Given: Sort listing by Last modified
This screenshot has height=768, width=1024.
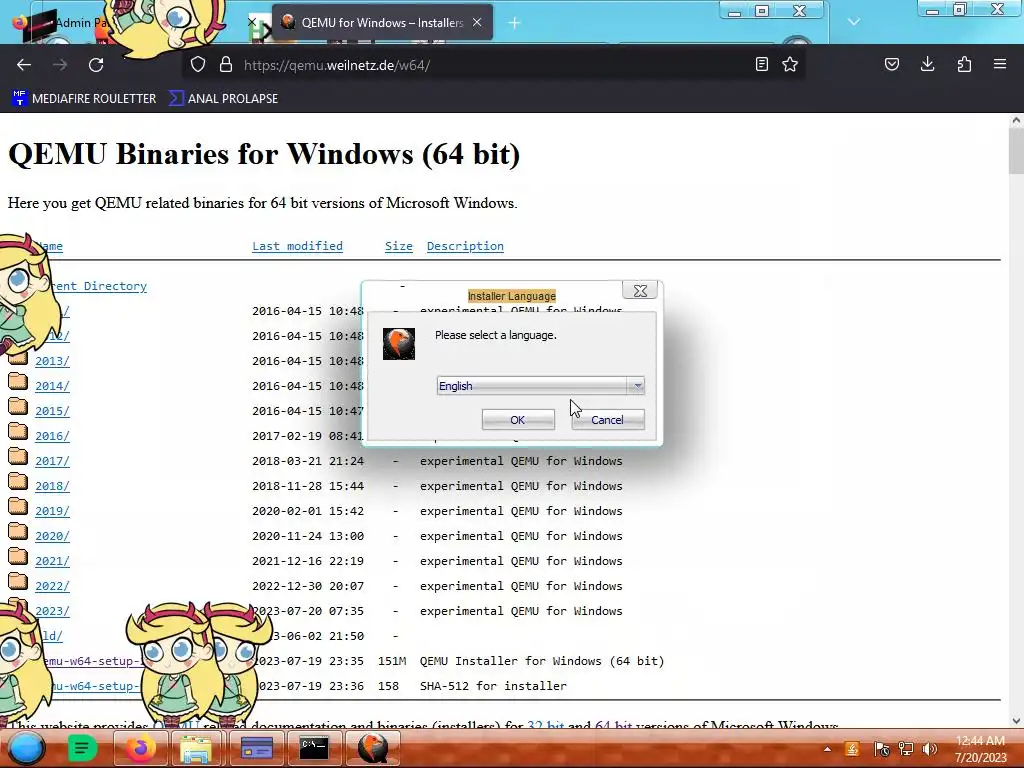Looking at the screenshot, I should [x=297, y=246].
